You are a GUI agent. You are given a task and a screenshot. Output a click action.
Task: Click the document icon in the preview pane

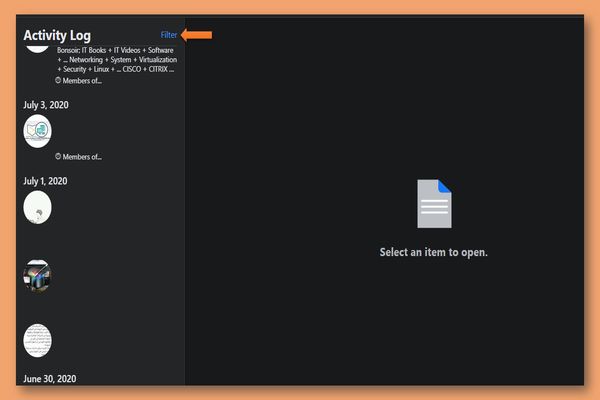tap(434, 206)
